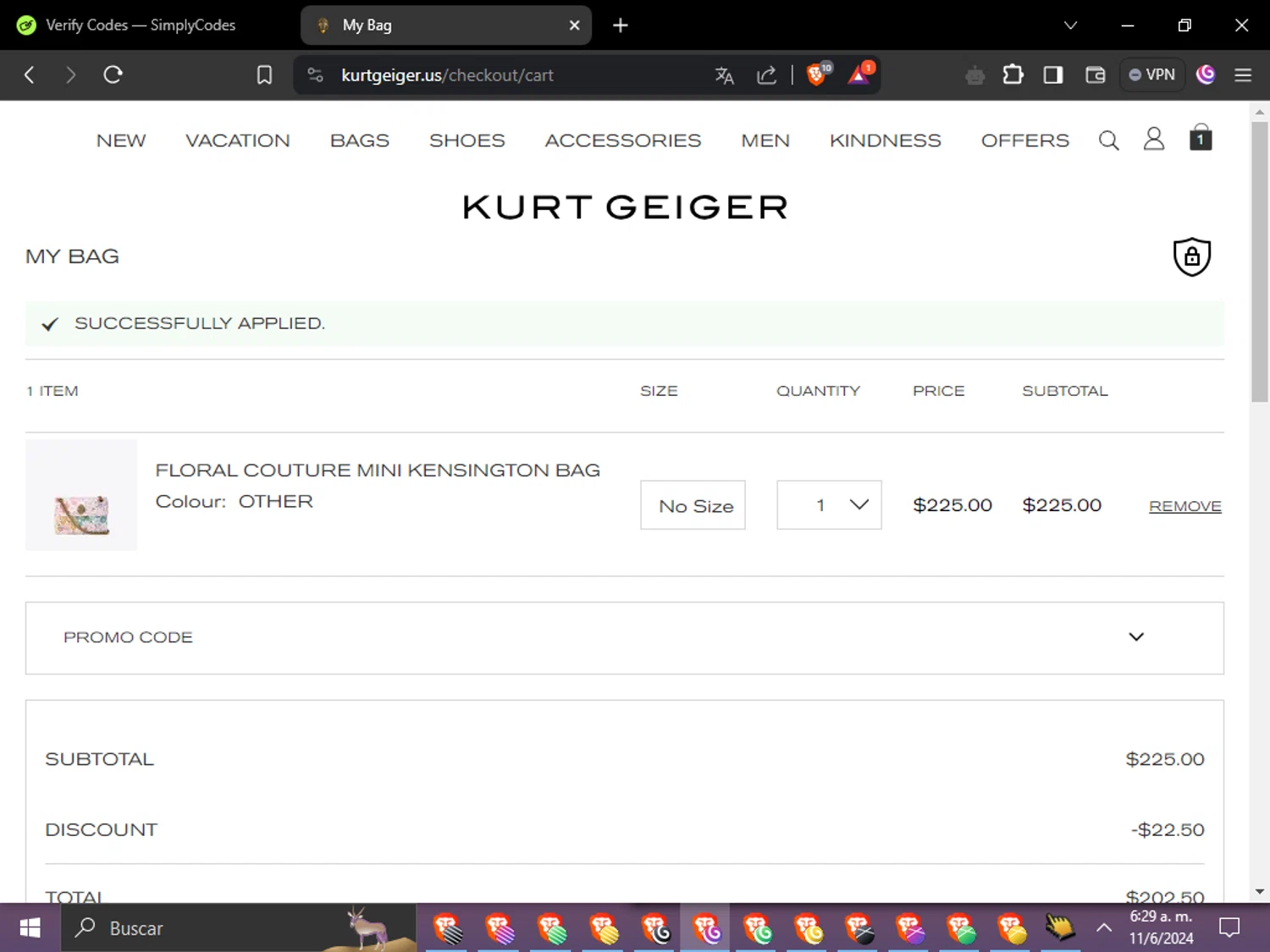Image resolution: width=1270 pixels, height=952 pixels.
Task: Open the Brave Rewards triangle icon
Action: coord(860,74)
